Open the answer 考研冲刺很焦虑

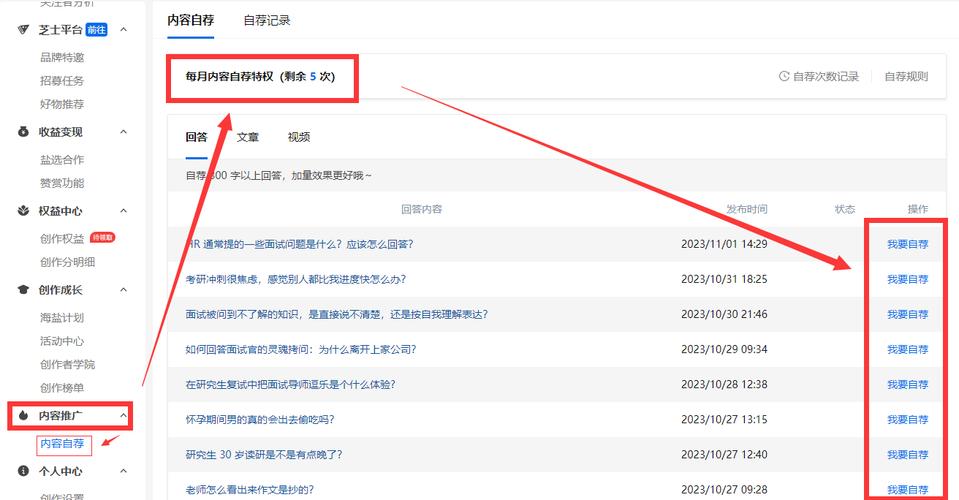click(x=295, y=279)
